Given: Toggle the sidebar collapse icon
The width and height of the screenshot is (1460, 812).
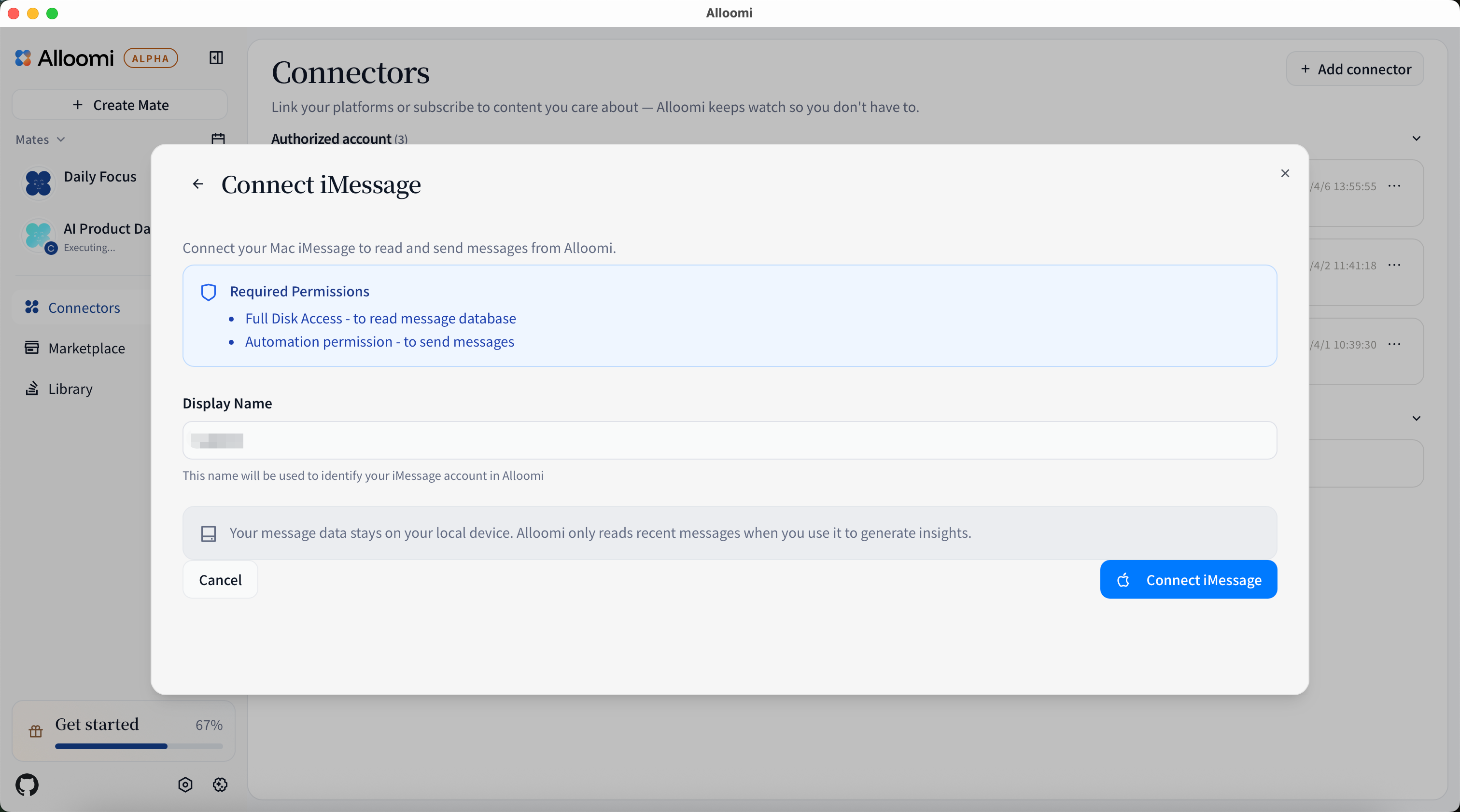Looking at the screenshot, I should (x=216, y=58).
